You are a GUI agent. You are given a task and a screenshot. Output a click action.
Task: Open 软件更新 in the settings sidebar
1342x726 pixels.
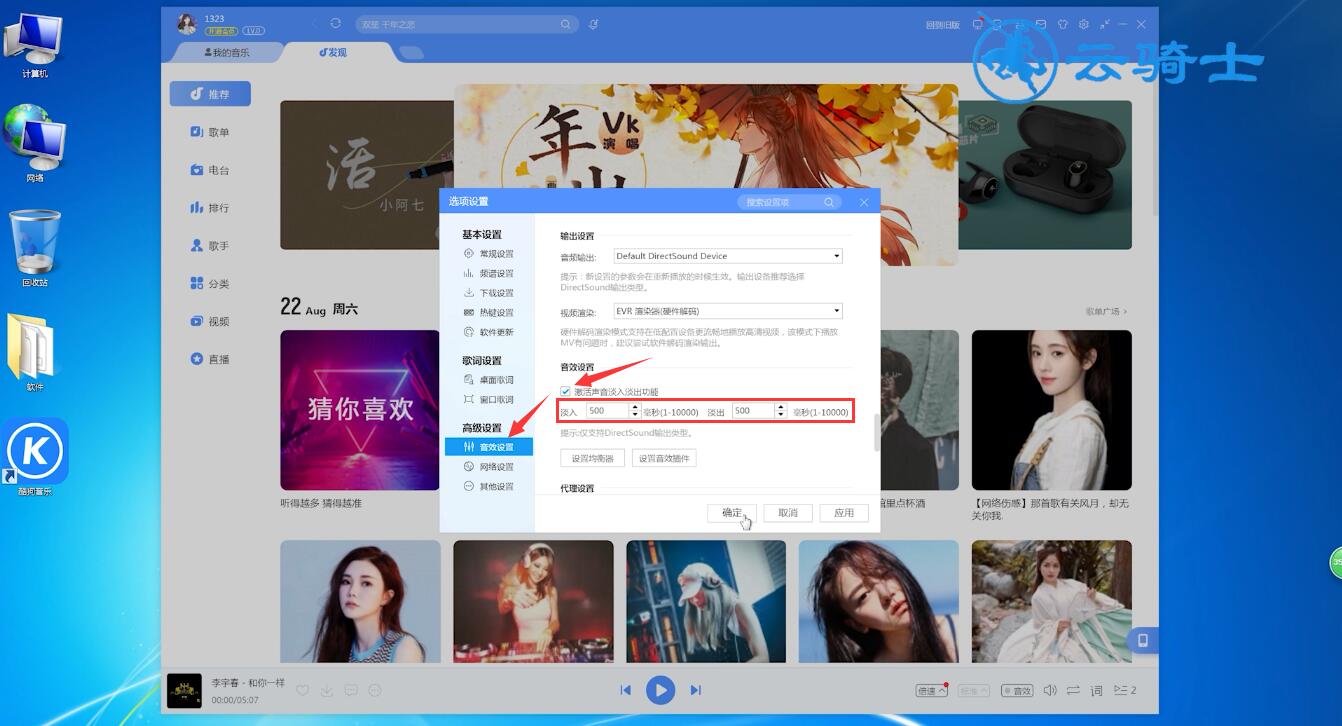coord(489,332)
